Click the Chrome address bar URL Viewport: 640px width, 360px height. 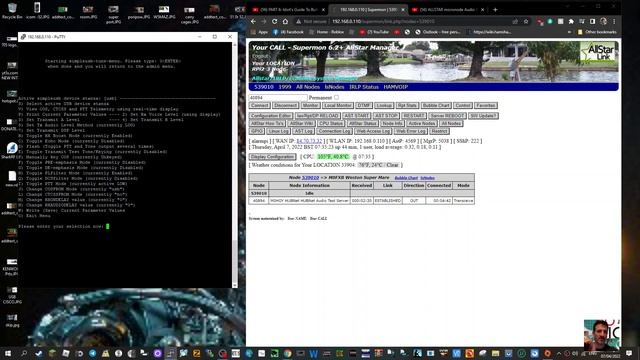tap(383, 21)
